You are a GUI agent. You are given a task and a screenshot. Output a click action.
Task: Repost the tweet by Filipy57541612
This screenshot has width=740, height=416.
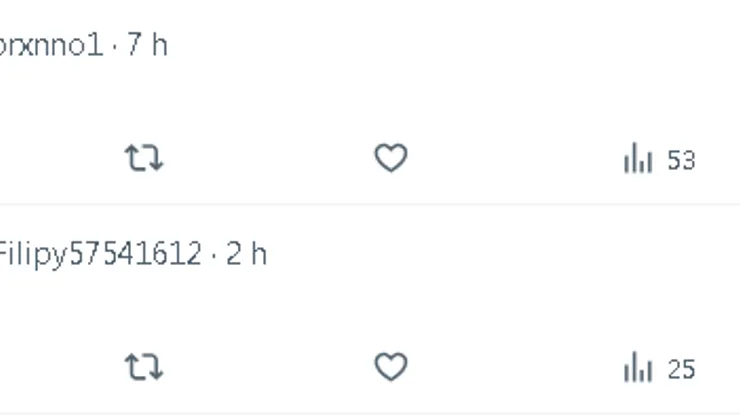point(144,368)
